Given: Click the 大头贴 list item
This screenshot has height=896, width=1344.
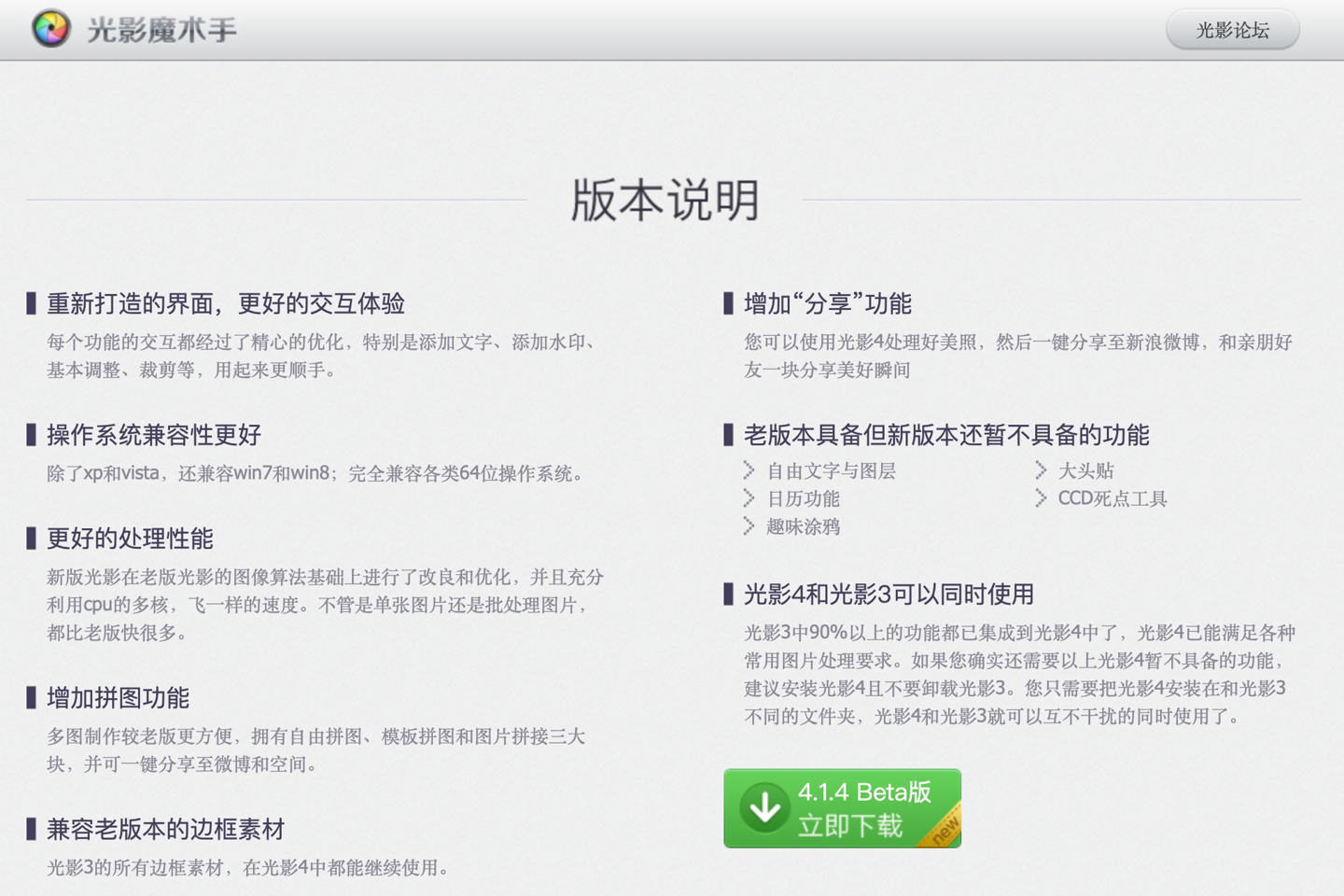Looking at the screenshot, I should tap(1085, 471).
